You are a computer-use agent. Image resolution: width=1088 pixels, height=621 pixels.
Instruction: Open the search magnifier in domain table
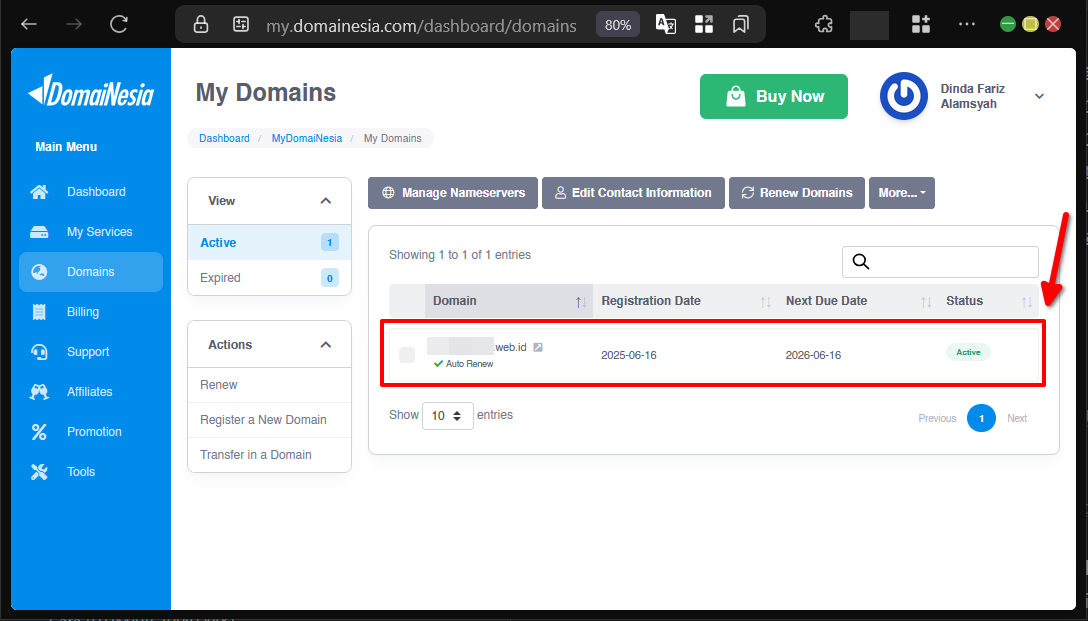click(861, 261)
